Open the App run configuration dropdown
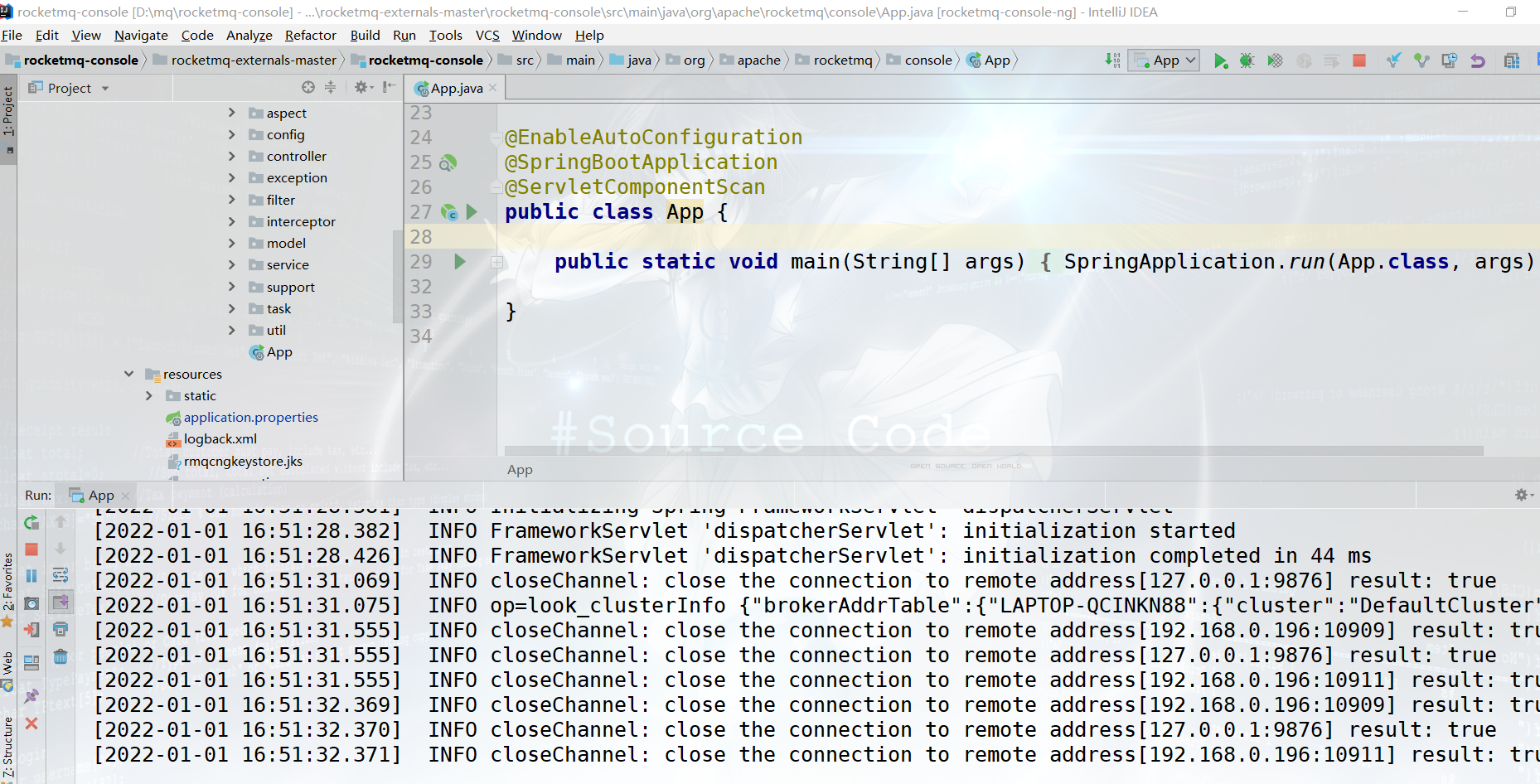1540x784 pixels. 1164,60
